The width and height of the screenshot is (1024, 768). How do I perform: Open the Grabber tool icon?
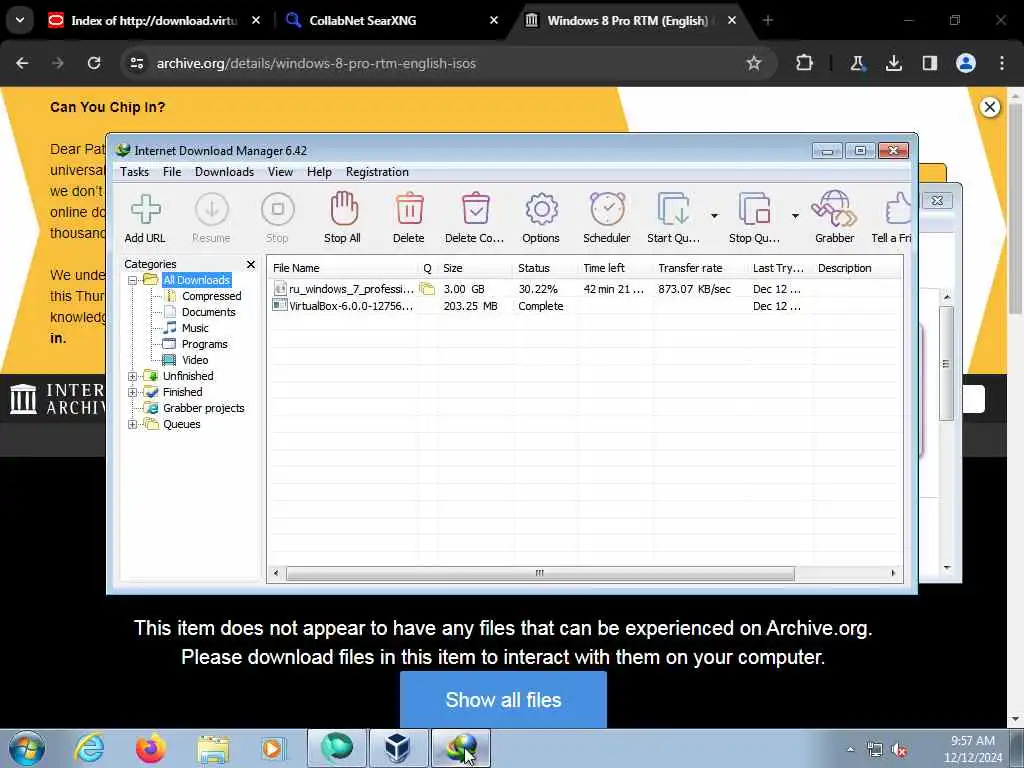[x=835, y=218]
